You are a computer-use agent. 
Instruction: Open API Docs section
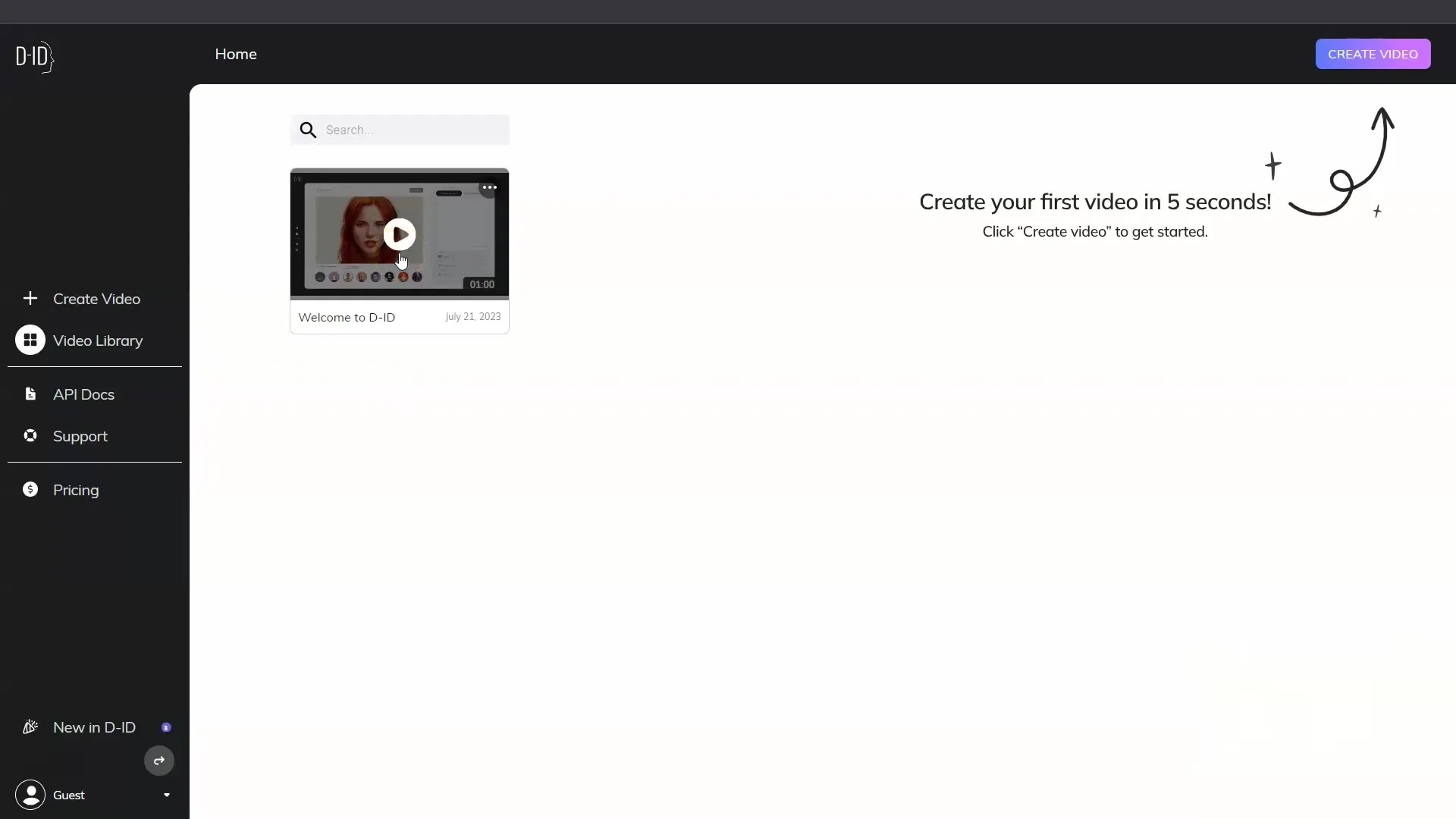(x=83, y=393)
